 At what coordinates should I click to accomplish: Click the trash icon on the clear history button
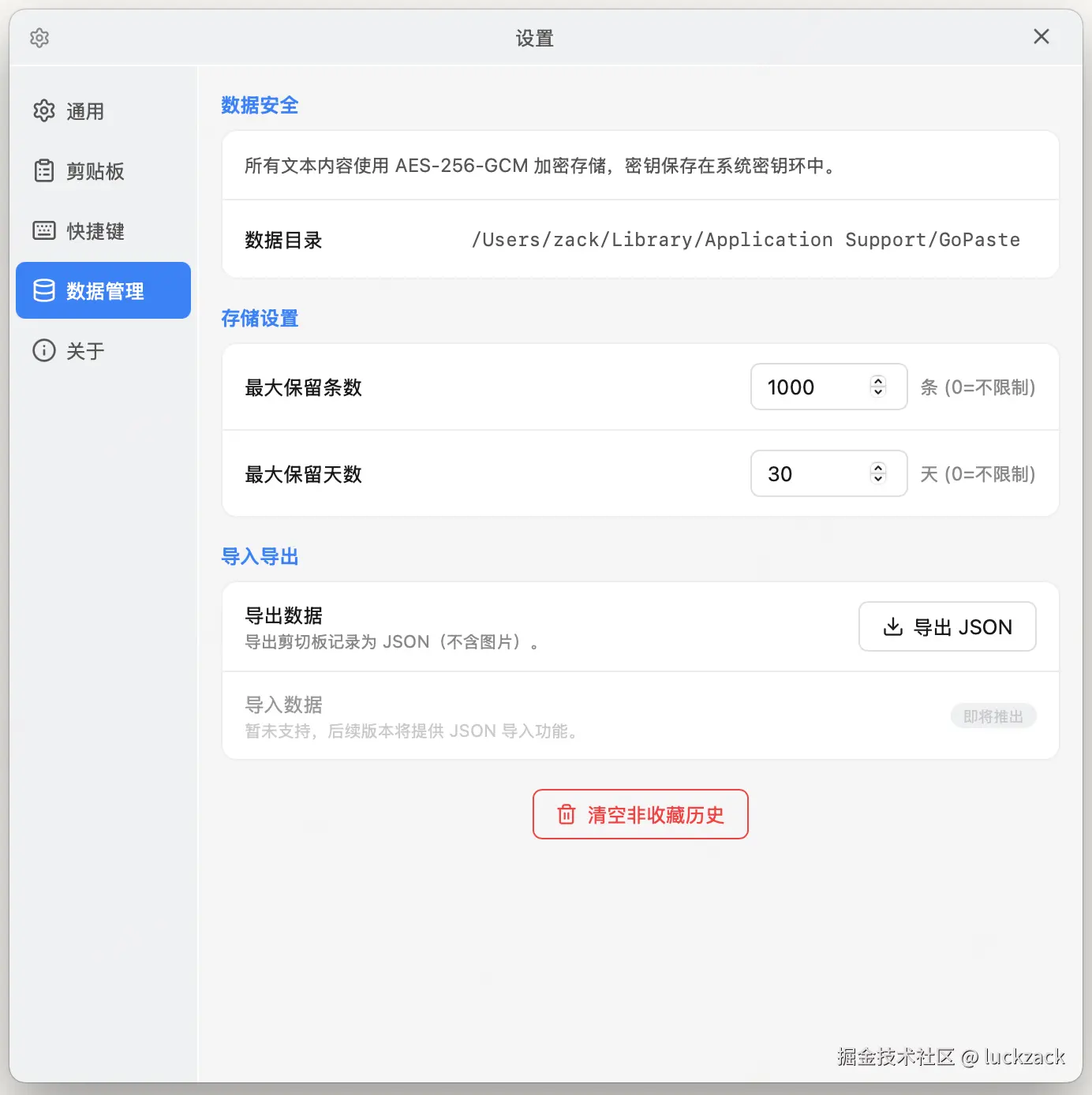point(567,814)
